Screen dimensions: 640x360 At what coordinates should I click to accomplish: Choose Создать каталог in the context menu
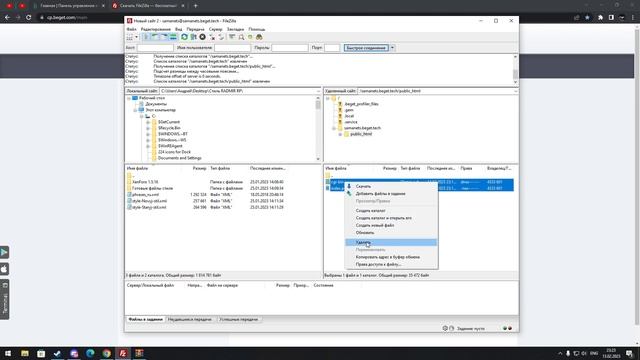[x=391, y=211]
